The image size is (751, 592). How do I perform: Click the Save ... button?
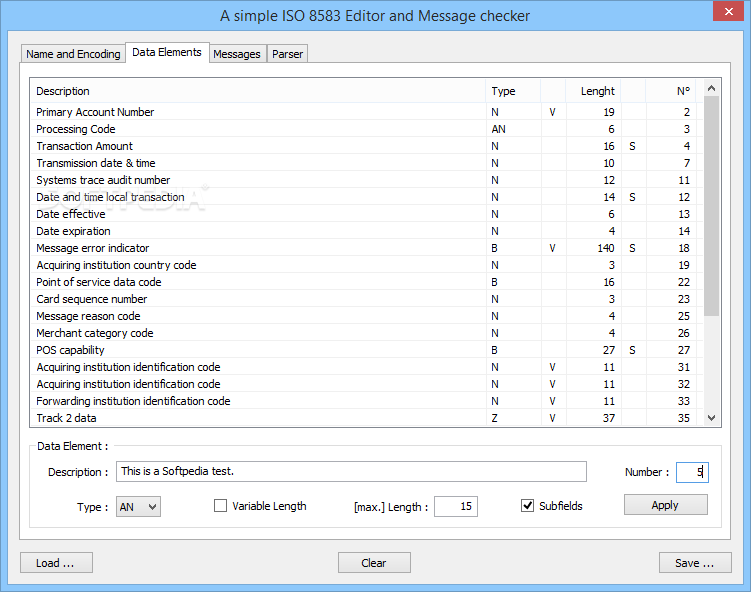(695, 563)
